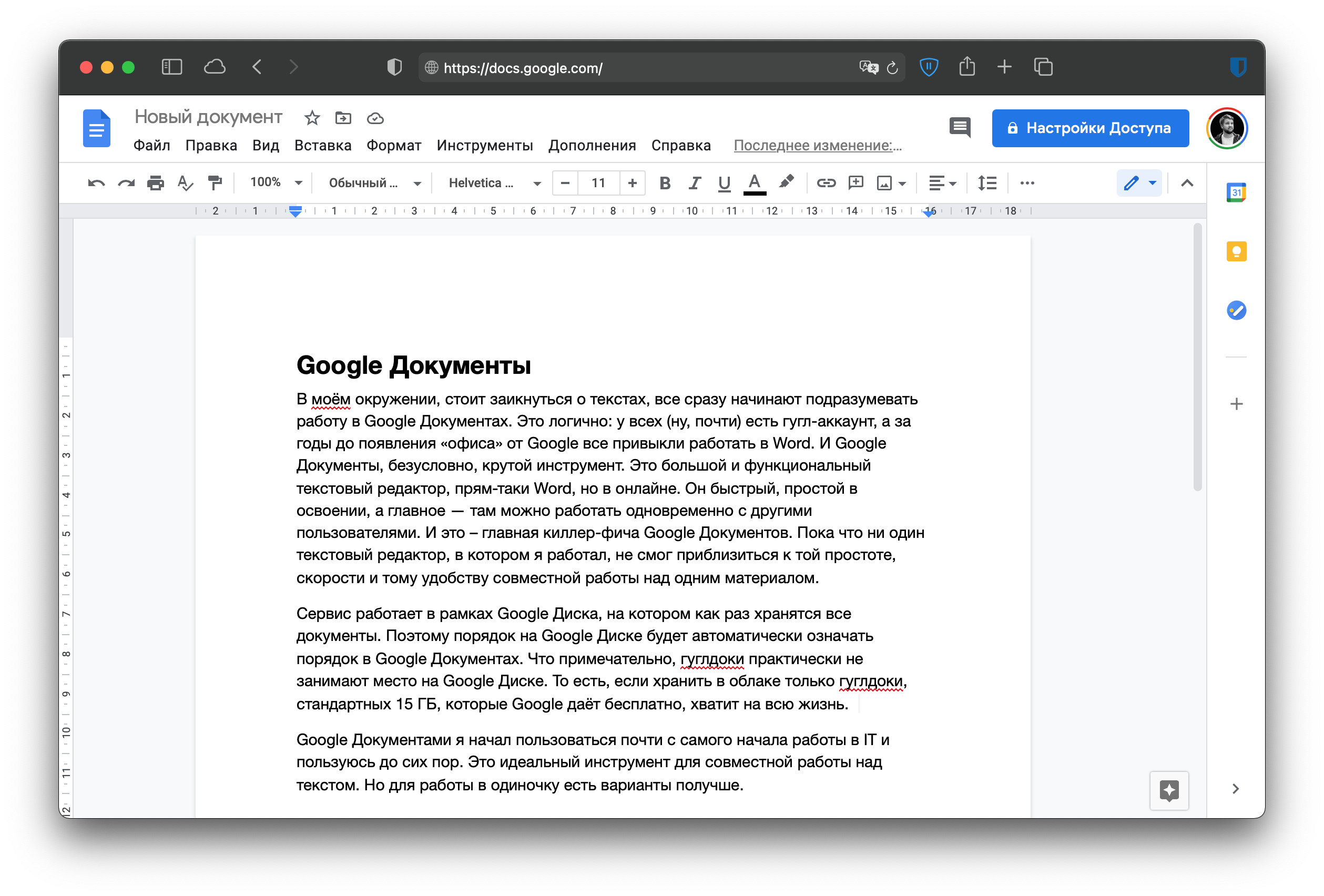Image resolution: width=1324 pixels, height=896 pixels.
Task: Add a comment using toolbar plus-bubble icon
Action: (x=855, y=183)
